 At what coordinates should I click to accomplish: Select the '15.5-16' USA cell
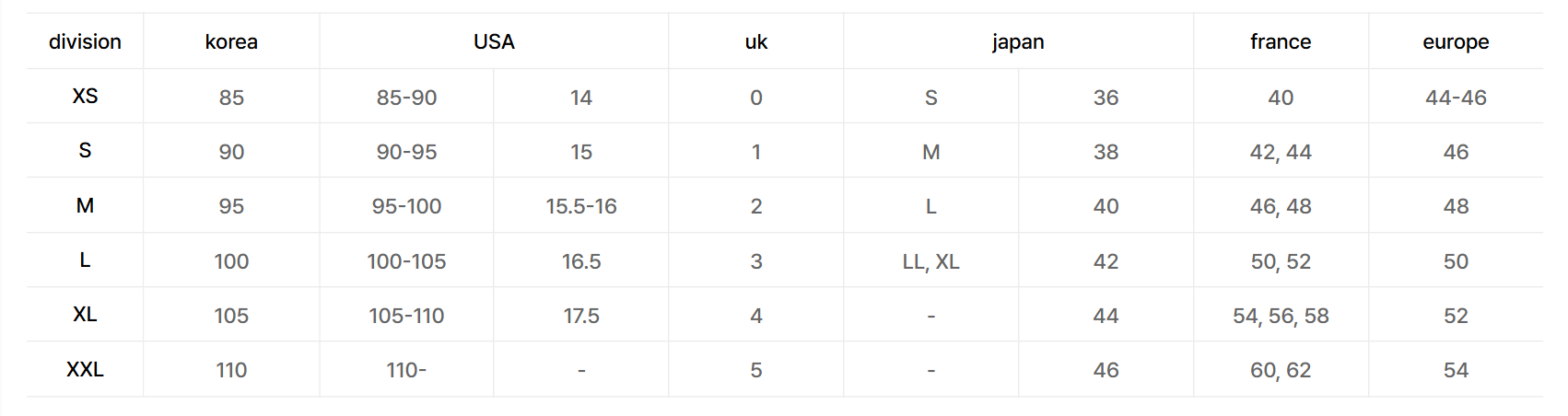tap(581, 206)
